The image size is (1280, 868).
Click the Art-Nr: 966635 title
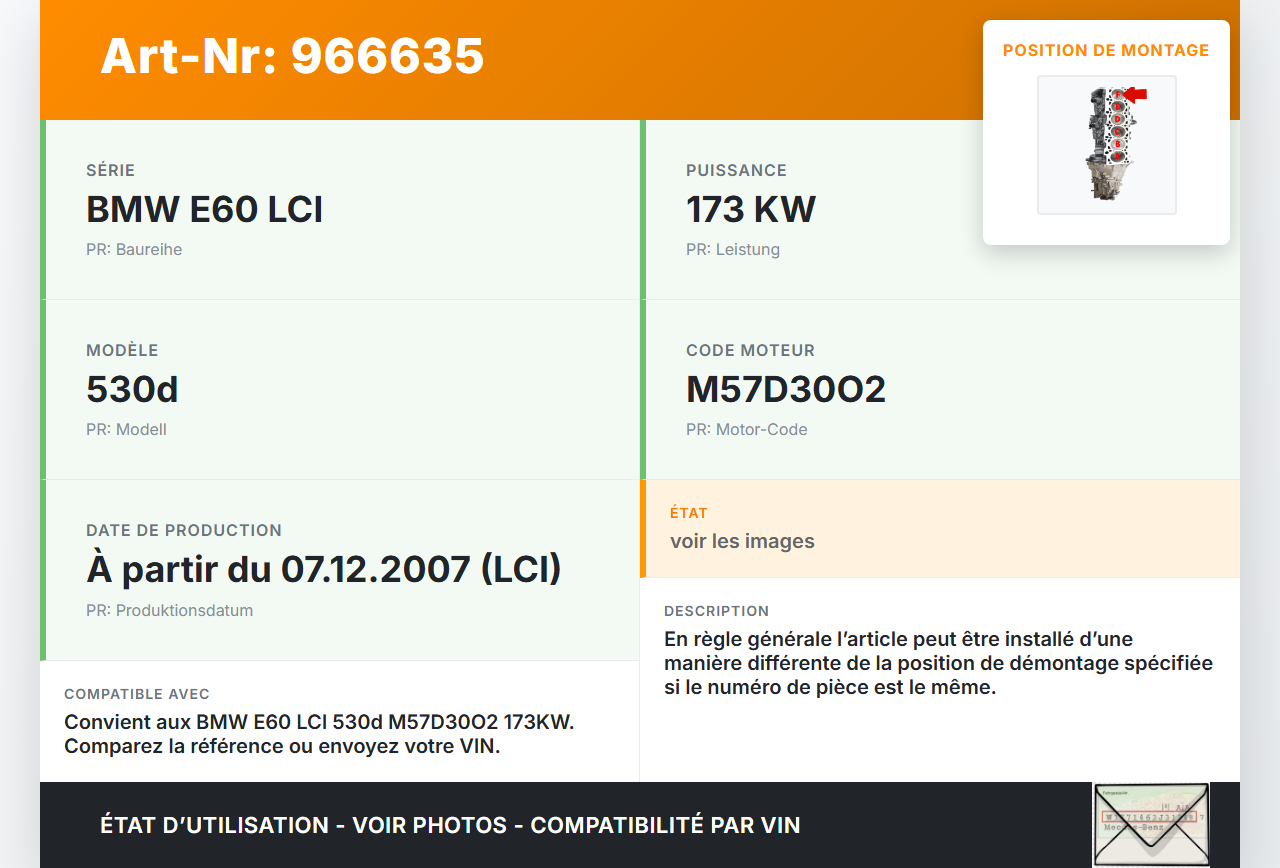coord(292,58)
